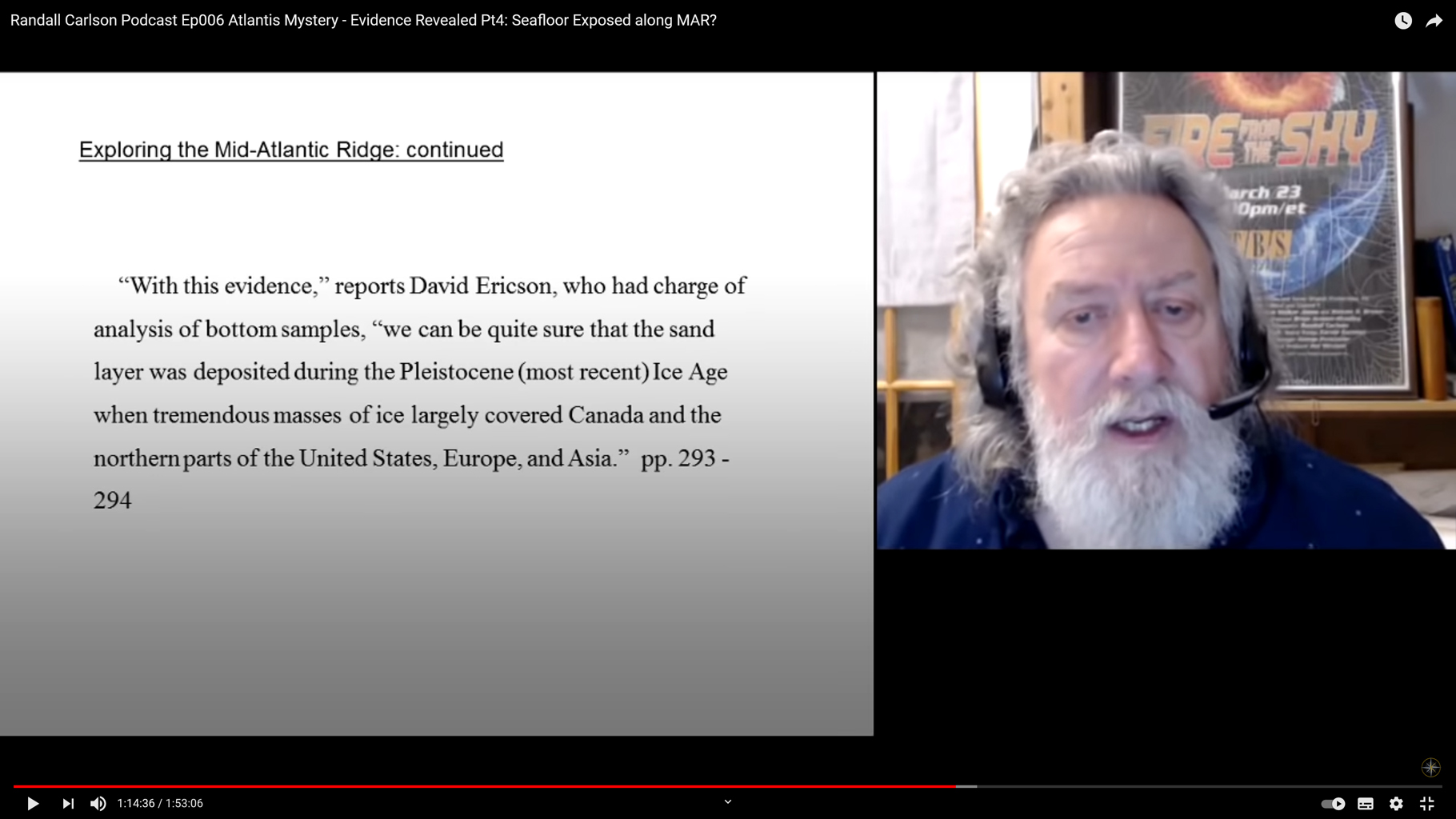The image size is (1456, 819).
Task: Play the paused video
Action: coord(33,803)
